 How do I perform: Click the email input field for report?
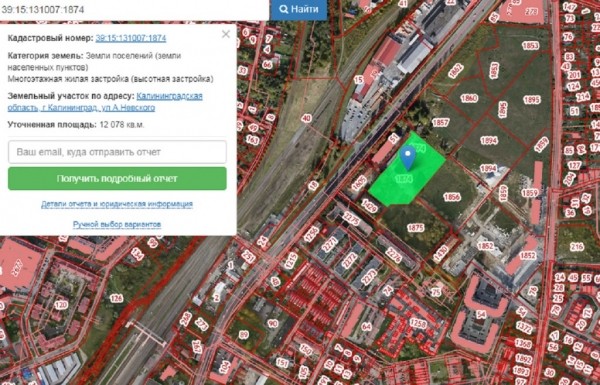tap(117, 152)
